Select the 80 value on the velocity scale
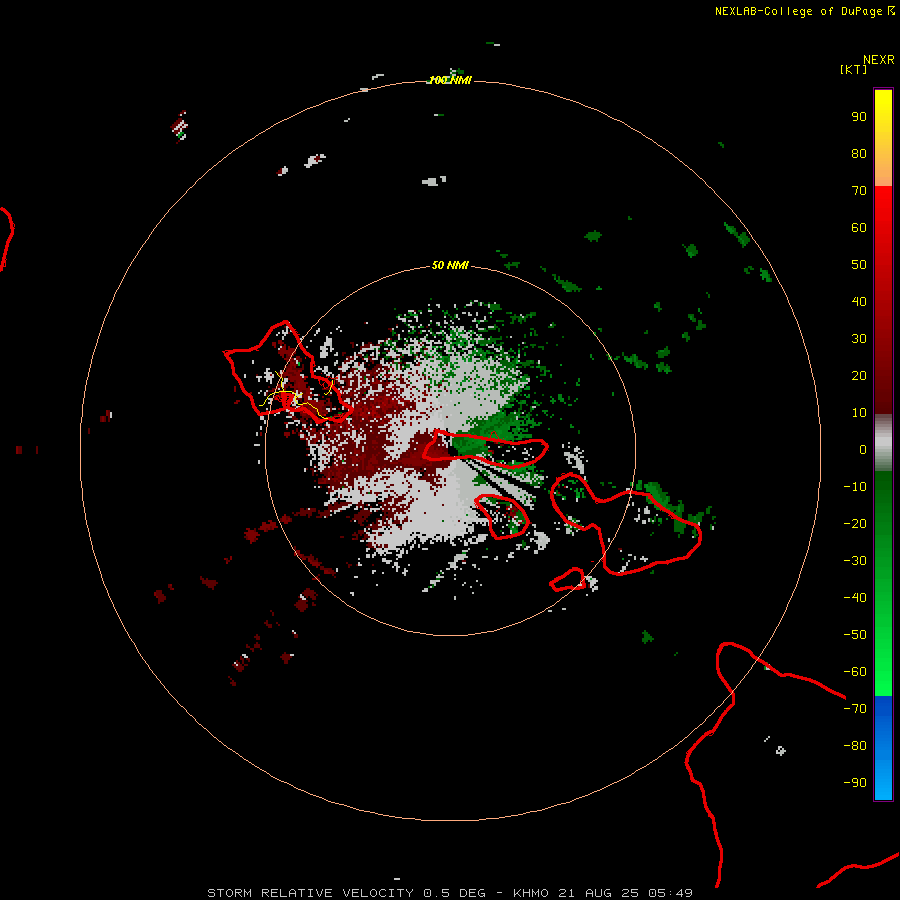This screenshot has height=900, width=900. 859,153
